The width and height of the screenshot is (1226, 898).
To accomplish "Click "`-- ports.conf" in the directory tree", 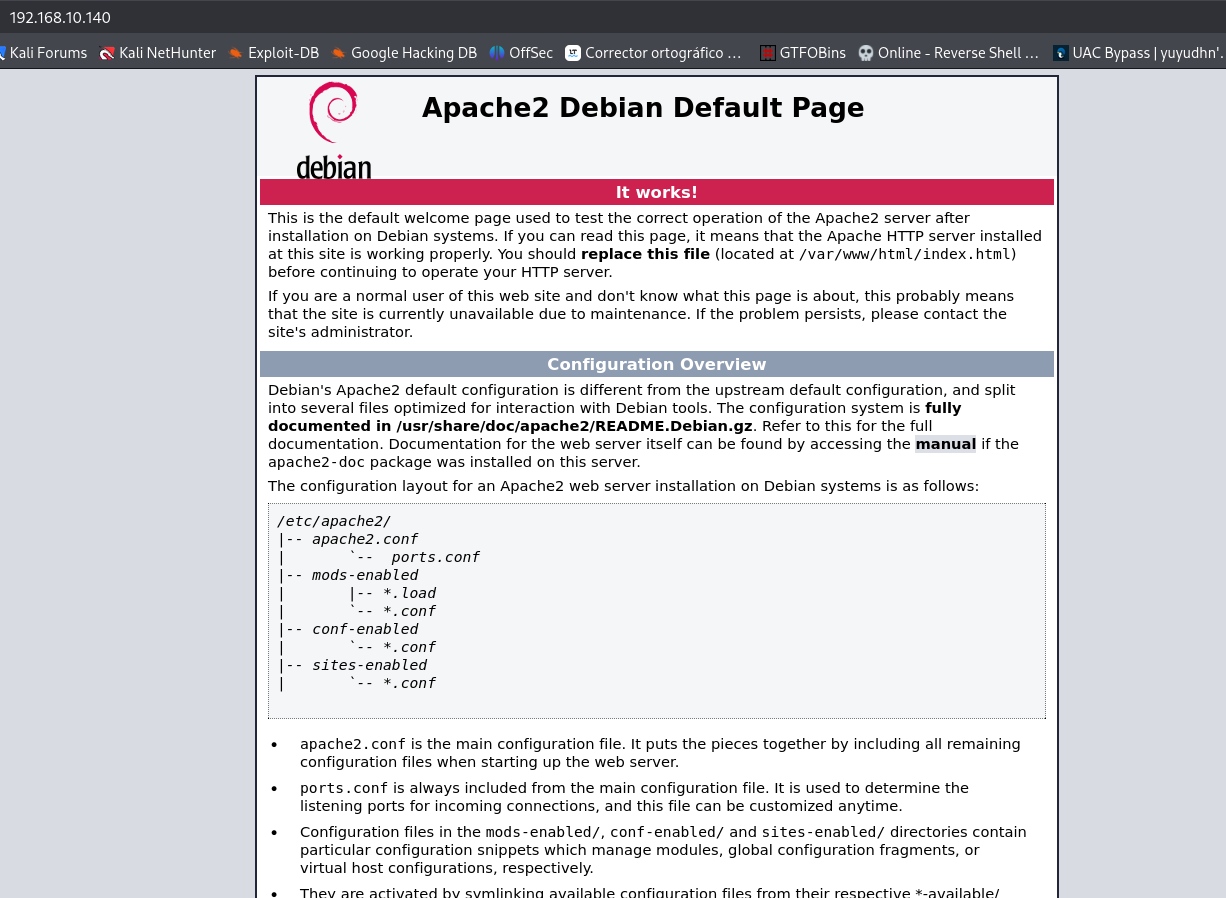I will coord(414,557).
